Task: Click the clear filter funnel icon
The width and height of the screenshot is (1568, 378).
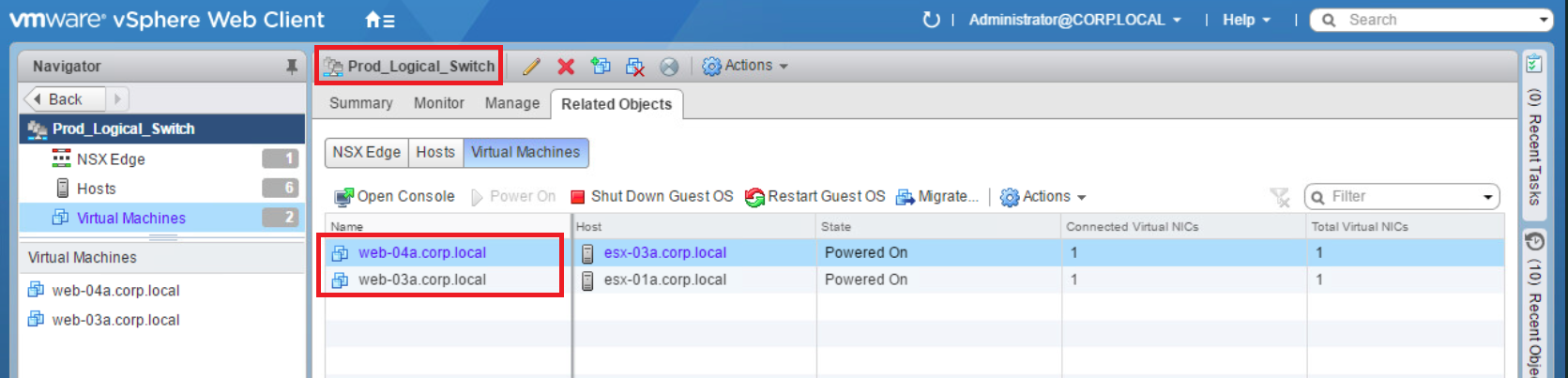Action: pos(1280,197)
